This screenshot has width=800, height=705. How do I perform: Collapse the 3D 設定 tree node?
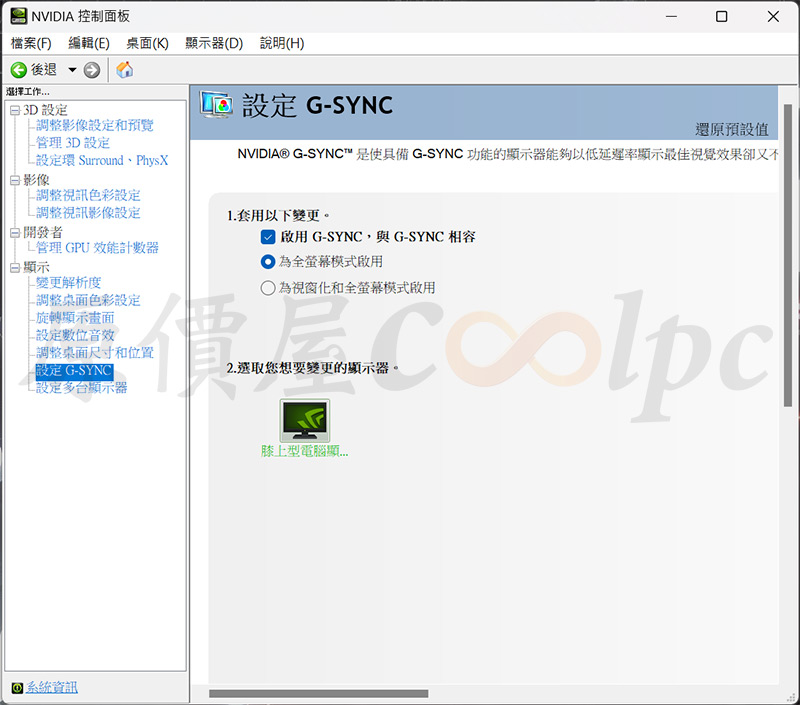[15, 110]
